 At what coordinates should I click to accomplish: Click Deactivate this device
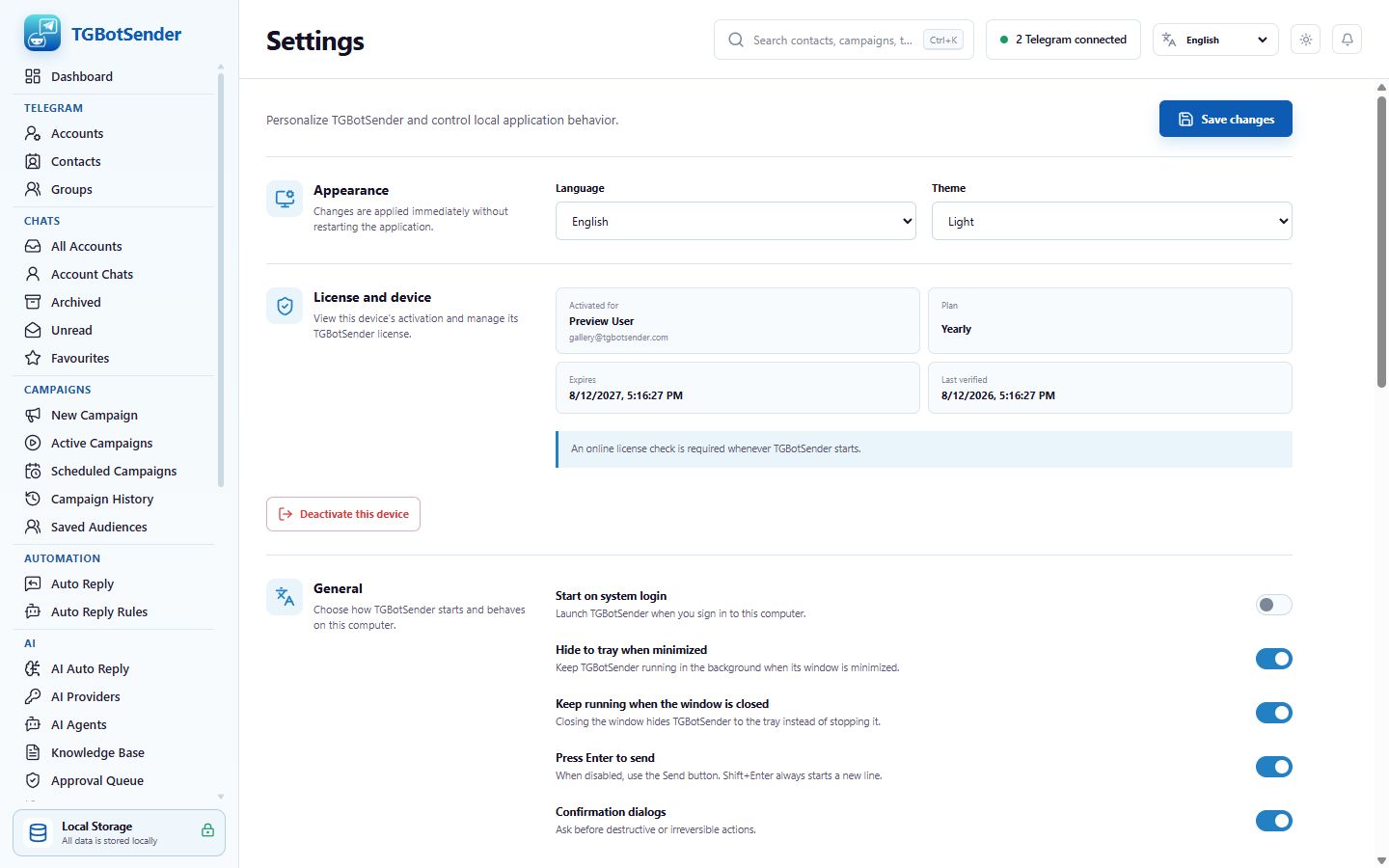(343, 514)
